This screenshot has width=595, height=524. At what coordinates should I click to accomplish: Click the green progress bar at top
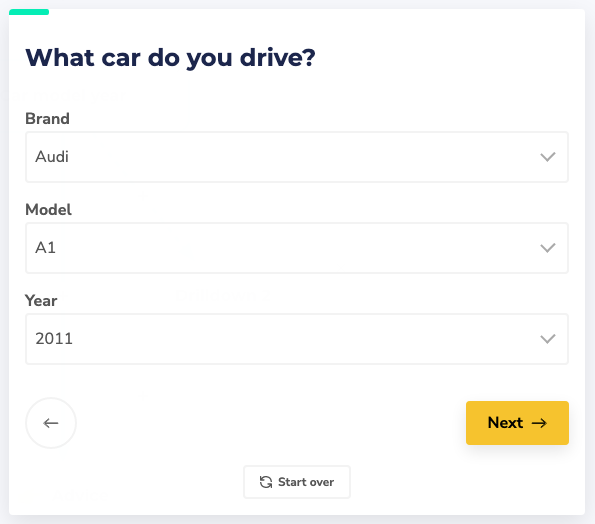tap(29, 12)
